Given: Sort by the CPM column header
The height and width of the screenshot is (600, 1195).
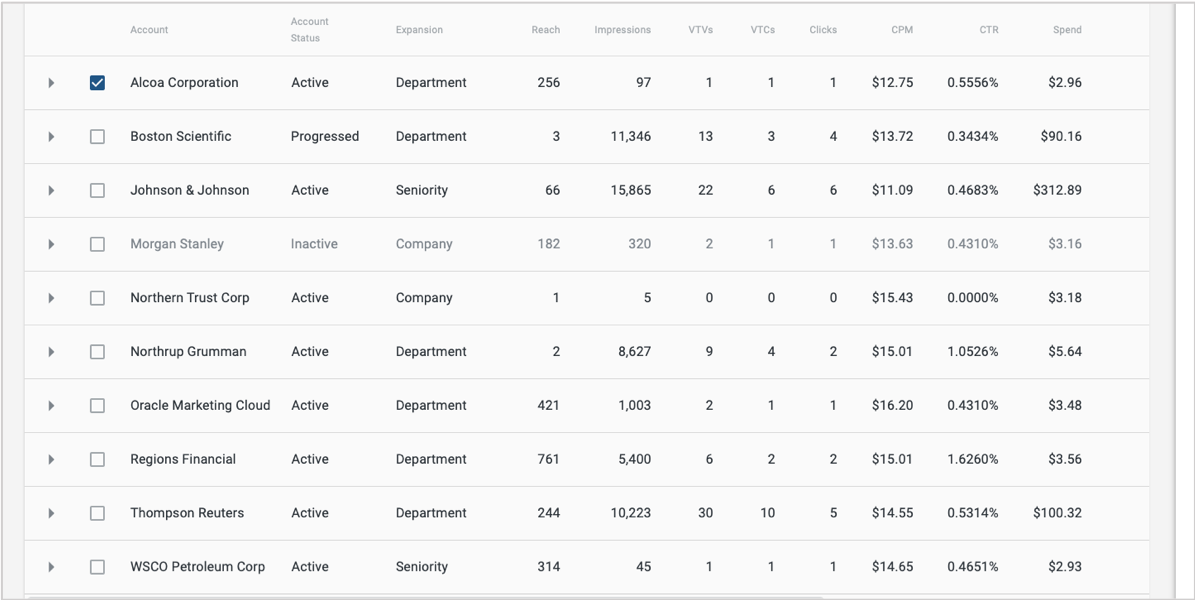Looking at the screenshot, I should (902, 30).
